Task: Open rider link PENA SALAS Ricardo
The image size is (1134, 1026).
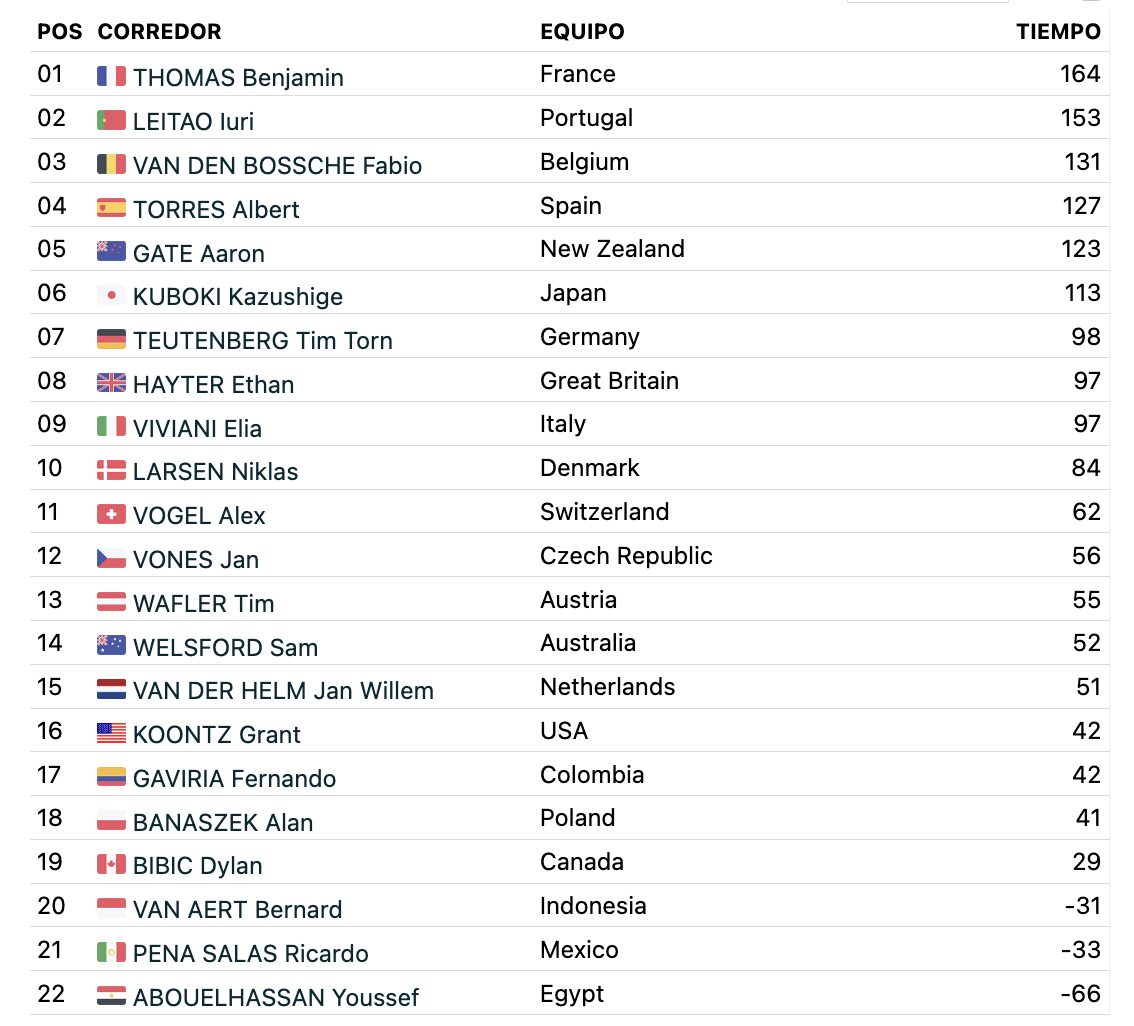Action: (x=250, y=953)
